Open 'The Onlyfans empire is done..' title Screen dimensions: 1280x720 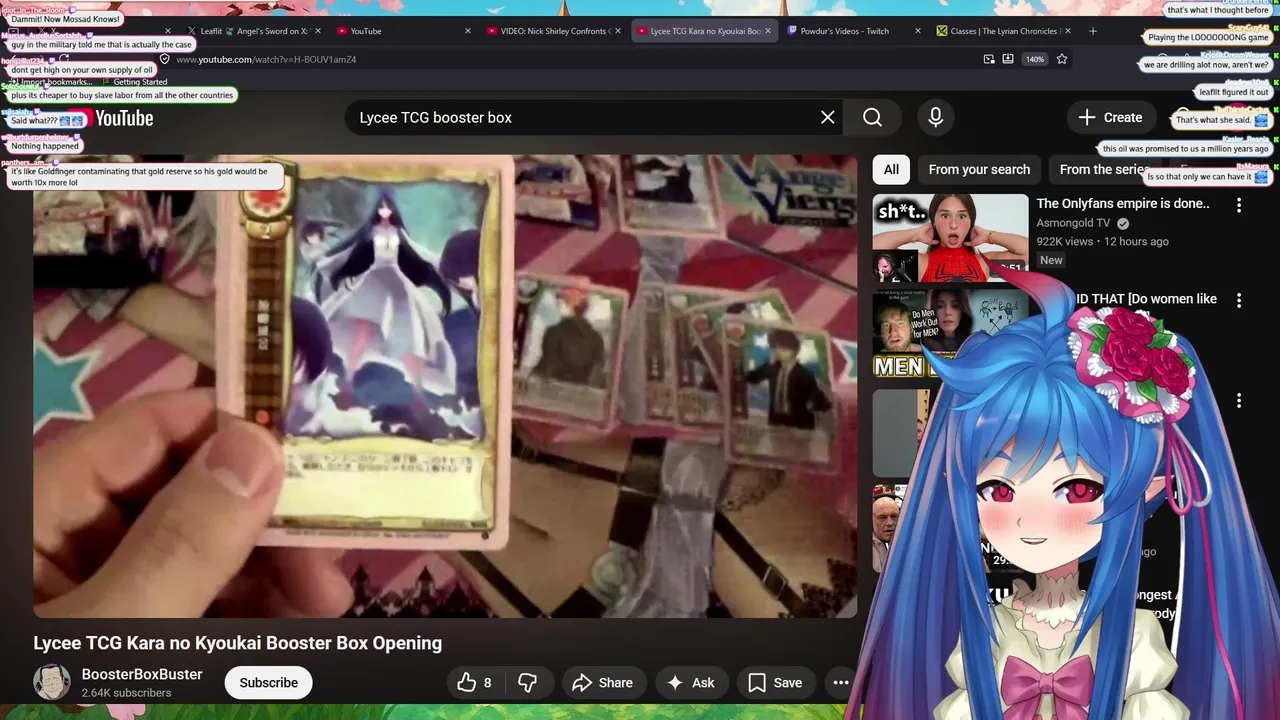(1123, 203)
